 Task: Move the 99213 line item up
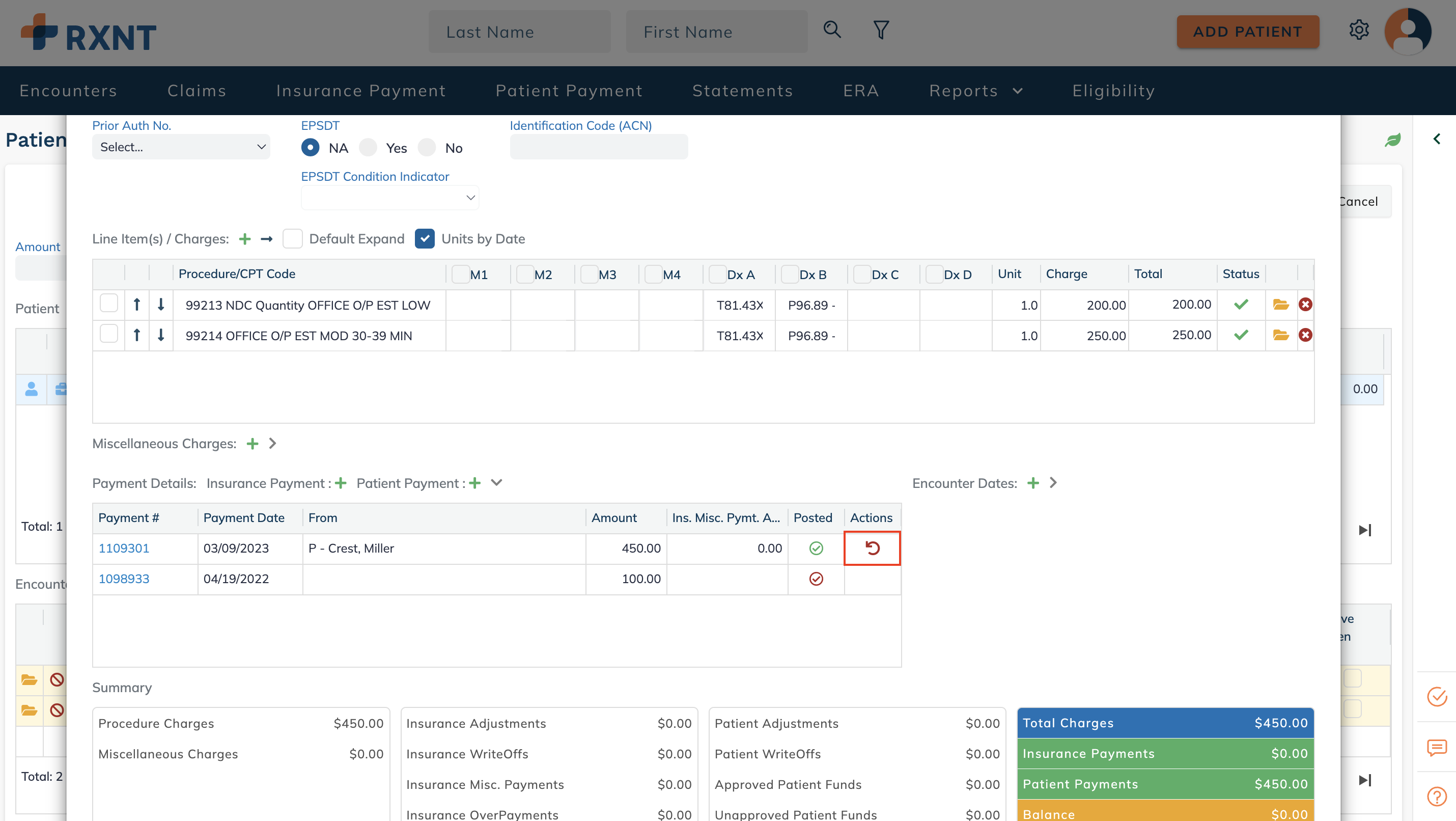(137, 305)
